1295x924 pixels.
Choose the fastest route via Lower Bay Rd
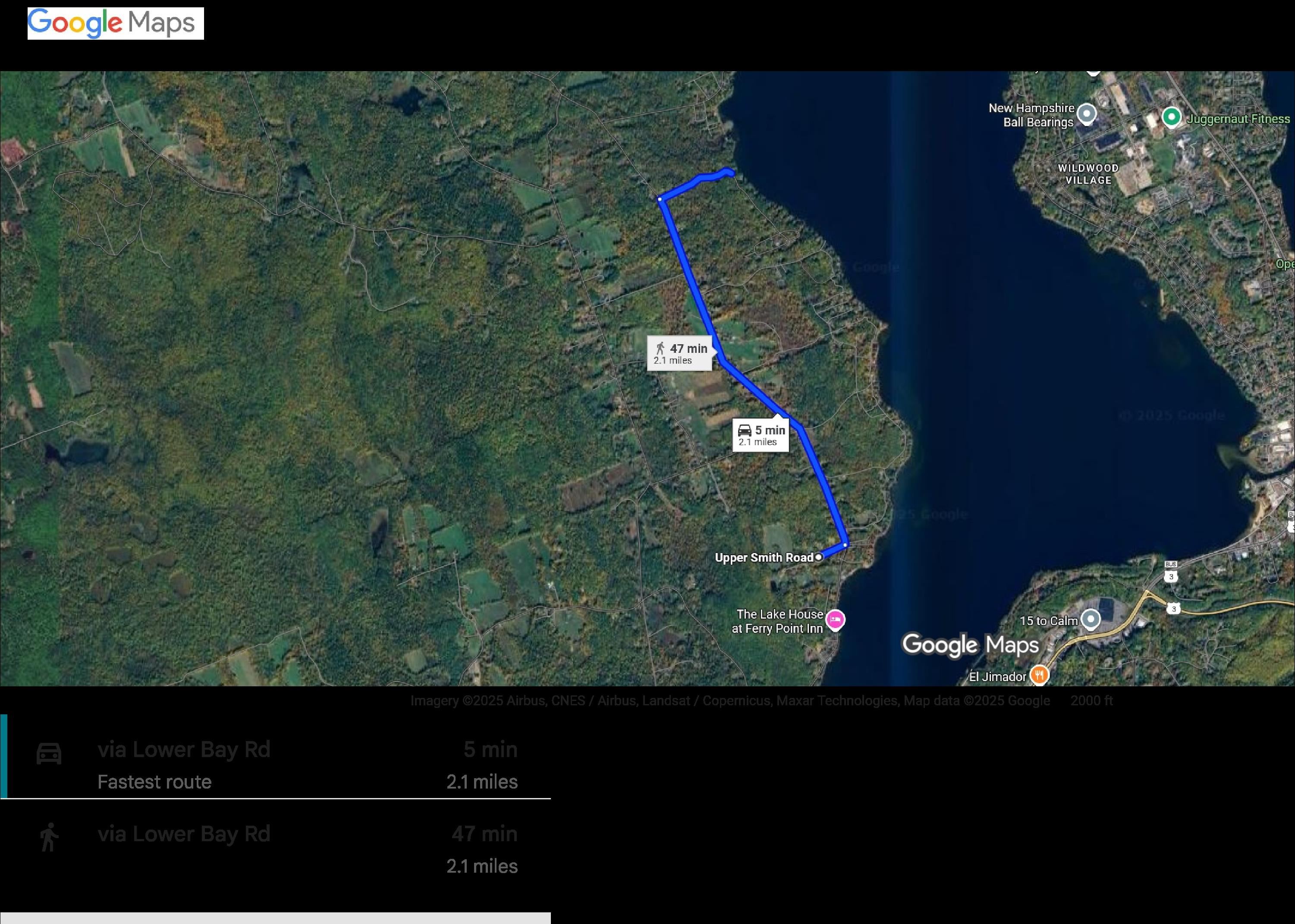click(x=275, y=757)
